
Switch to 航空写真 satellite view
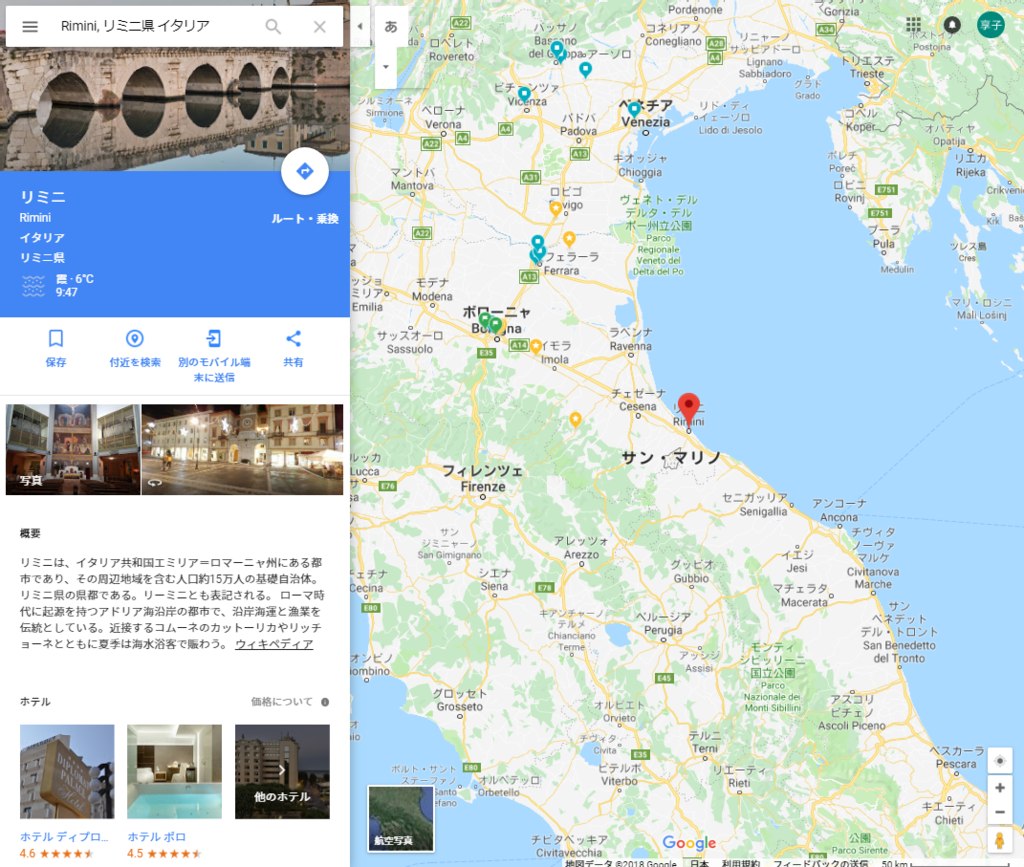point(400,818)
